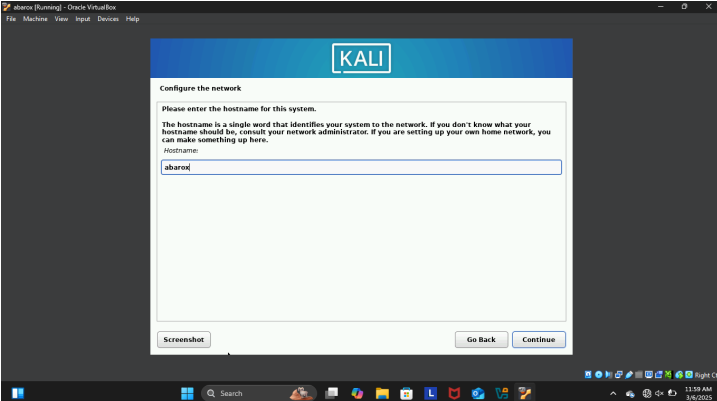Viewport: 717px width, 401px height.
Task: Open the File menu
Action: point(12,19)
